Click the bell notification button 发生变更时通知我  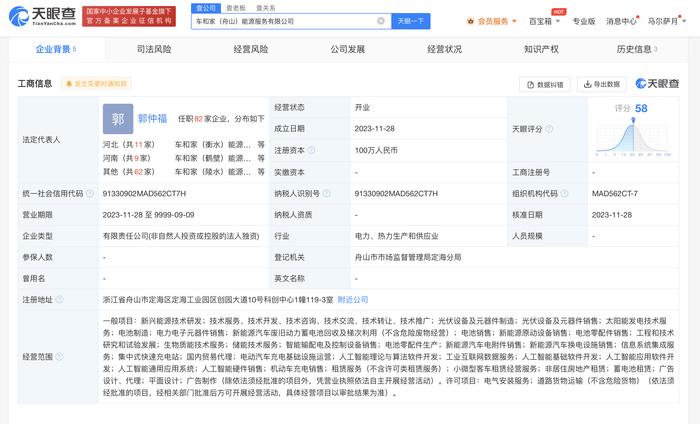(x=96, y=83)
